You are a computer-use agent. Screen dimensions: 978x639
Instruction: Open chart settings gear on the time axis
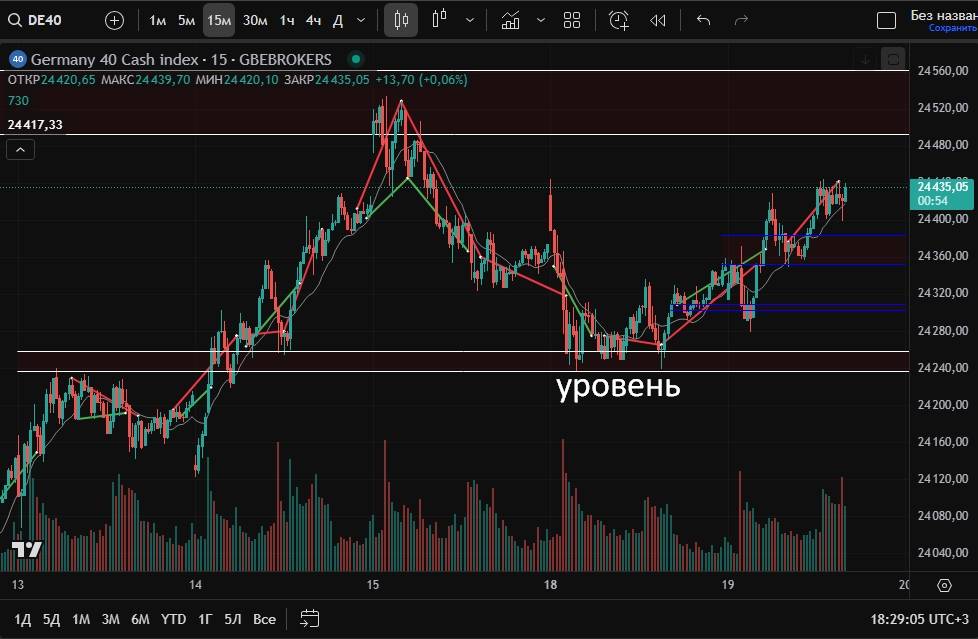(x=944, y=585)
